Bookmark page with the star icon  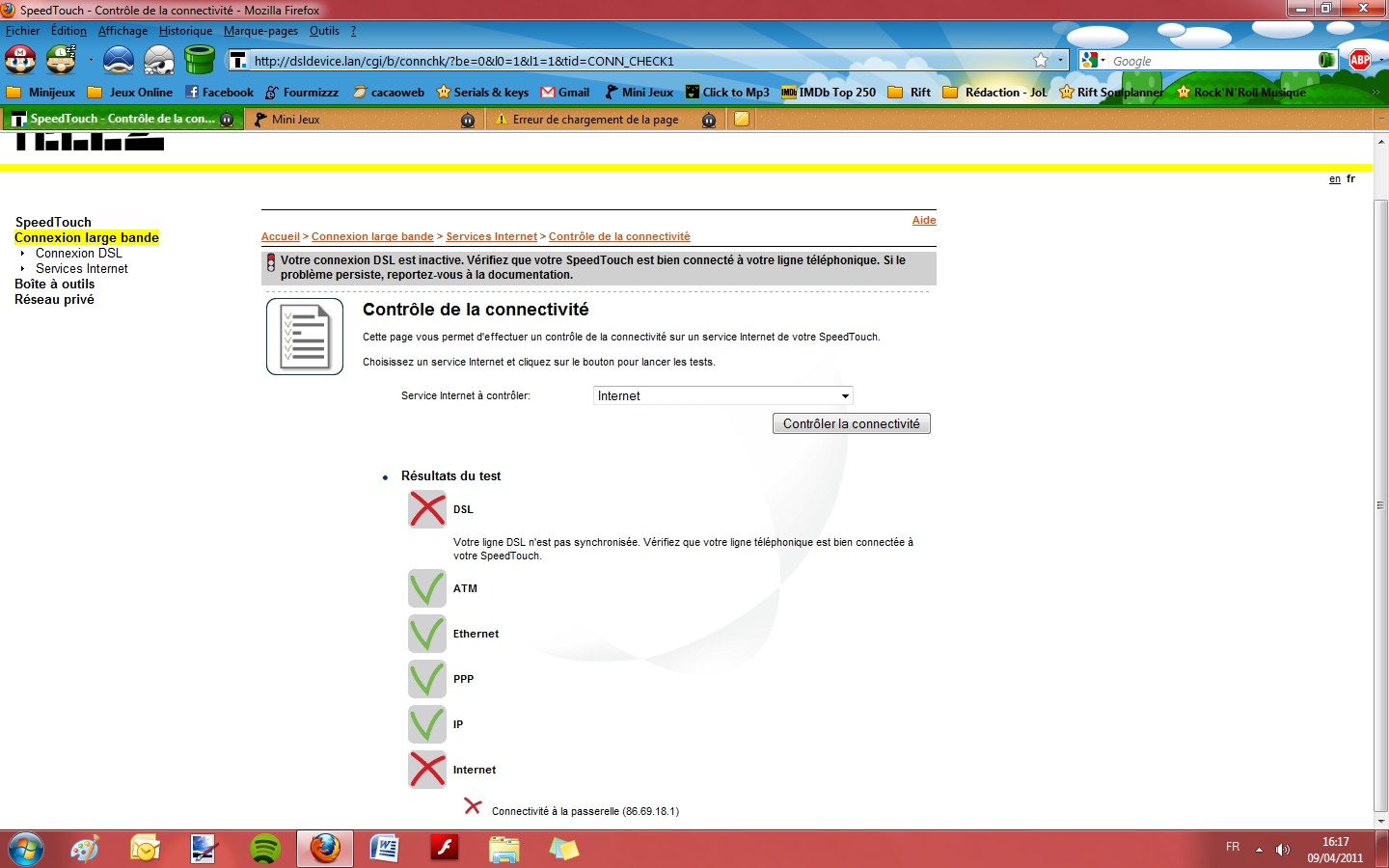pos(1041,60)
